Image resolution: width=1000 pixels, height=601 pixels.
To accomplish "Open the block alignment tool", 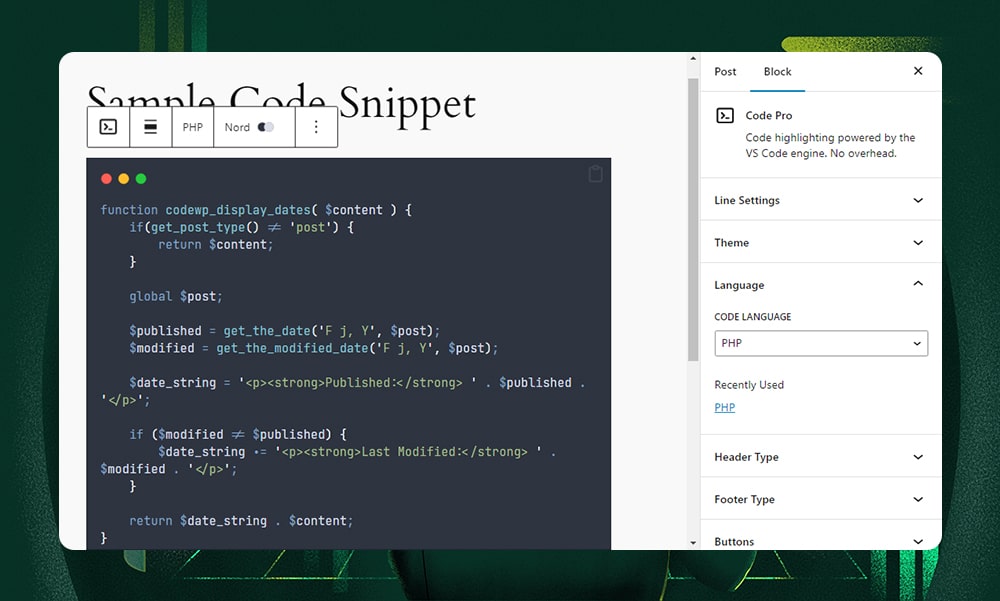I will click(x=150, y=127).
